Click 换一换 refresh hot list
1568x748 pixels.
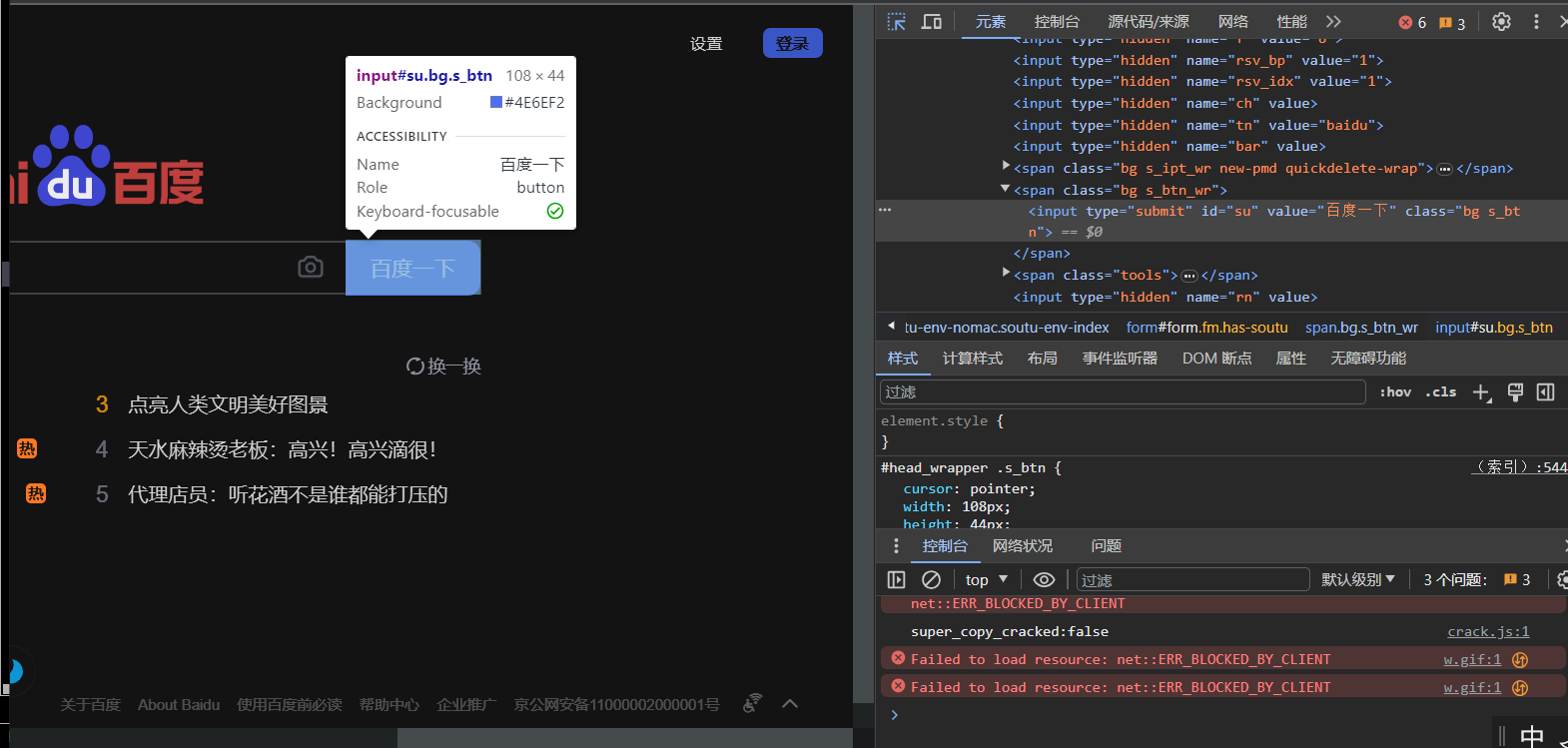coord(443,367)
